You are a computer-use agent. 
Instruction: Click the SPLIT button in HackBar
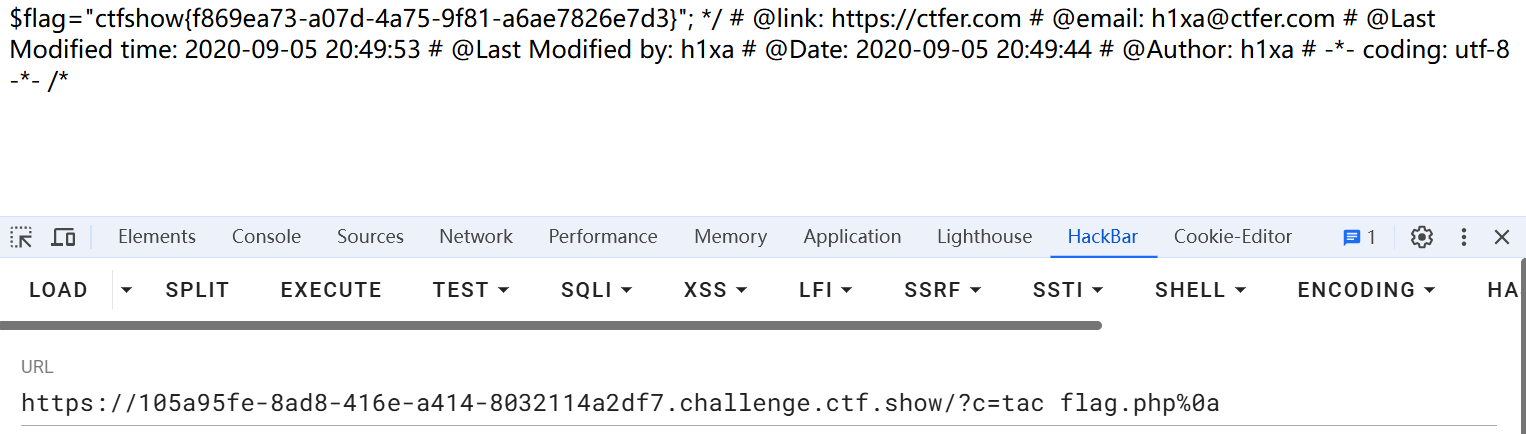pos(197,290)
